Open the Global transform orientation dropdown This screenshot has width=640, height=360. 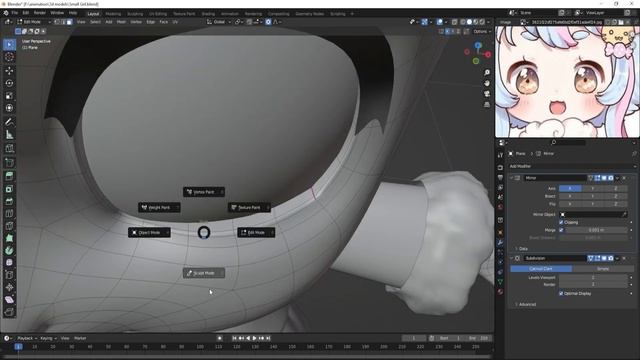pyautogui.click(x=219, y=22)
